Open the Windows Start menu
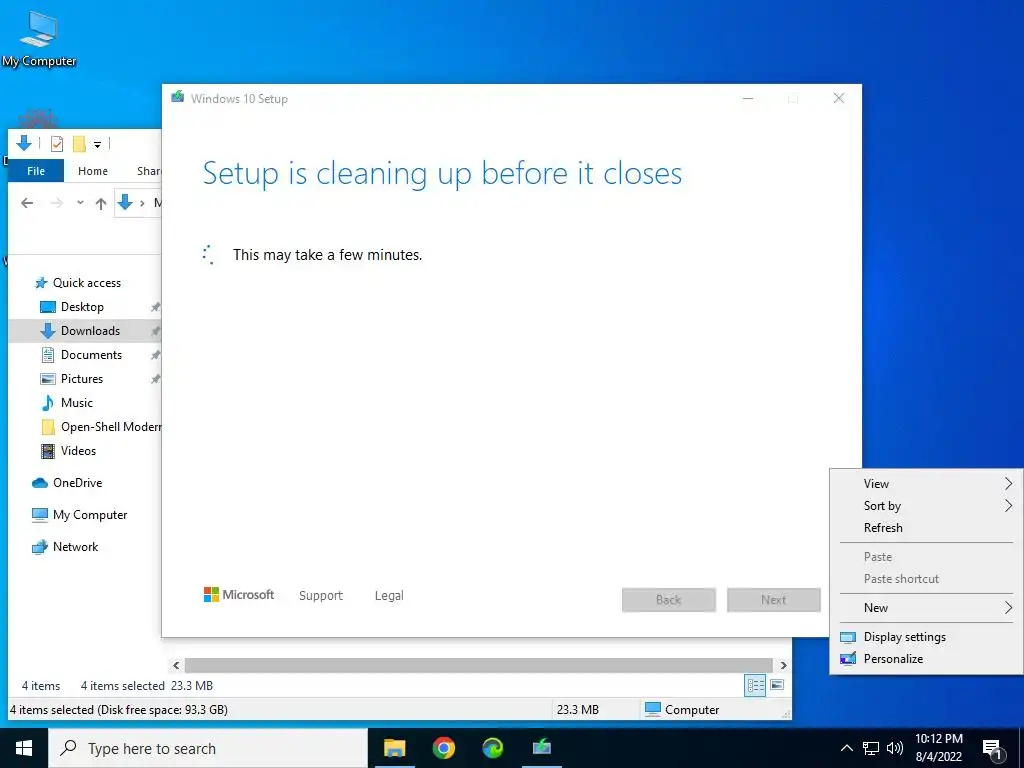Viewport: 1024px width, 768px height. pos(24,748)
